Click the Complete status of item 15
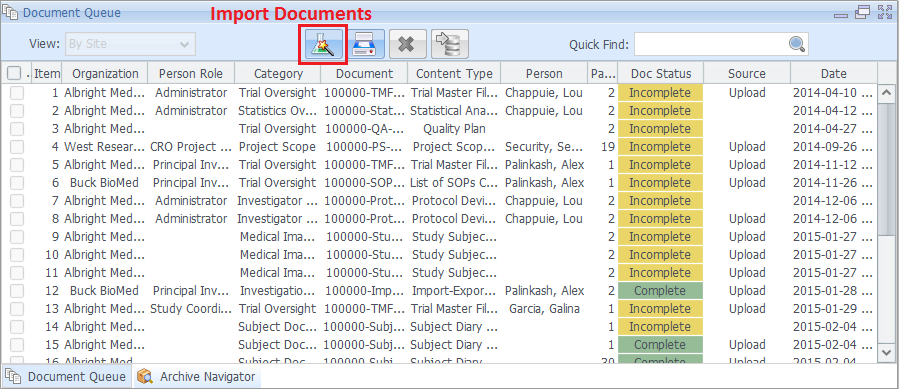 click(660, 345)
